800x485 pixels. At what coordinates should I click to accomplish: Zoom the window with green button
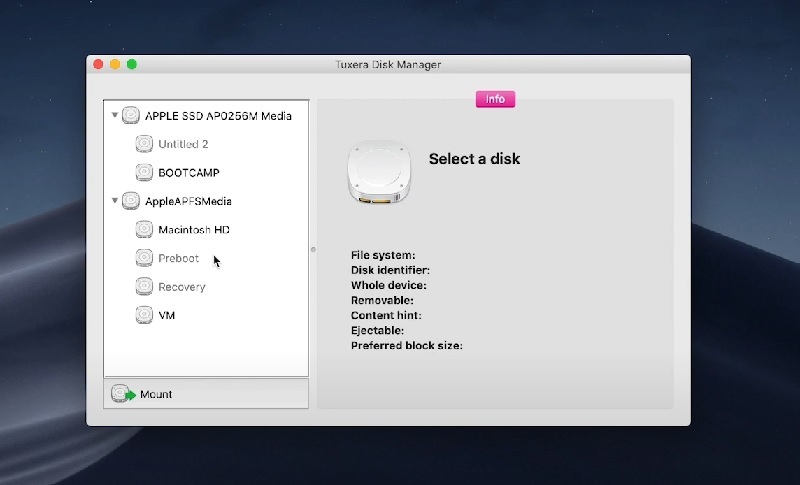(x=132, y=64)
